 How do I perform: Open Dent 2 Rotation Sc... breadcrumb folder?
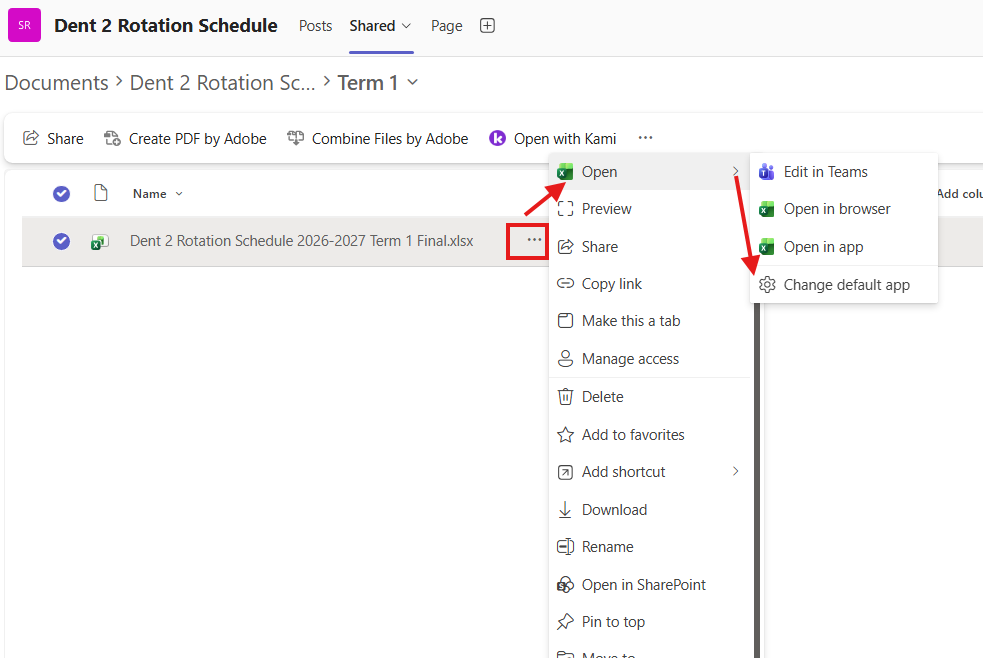[223, 83]
